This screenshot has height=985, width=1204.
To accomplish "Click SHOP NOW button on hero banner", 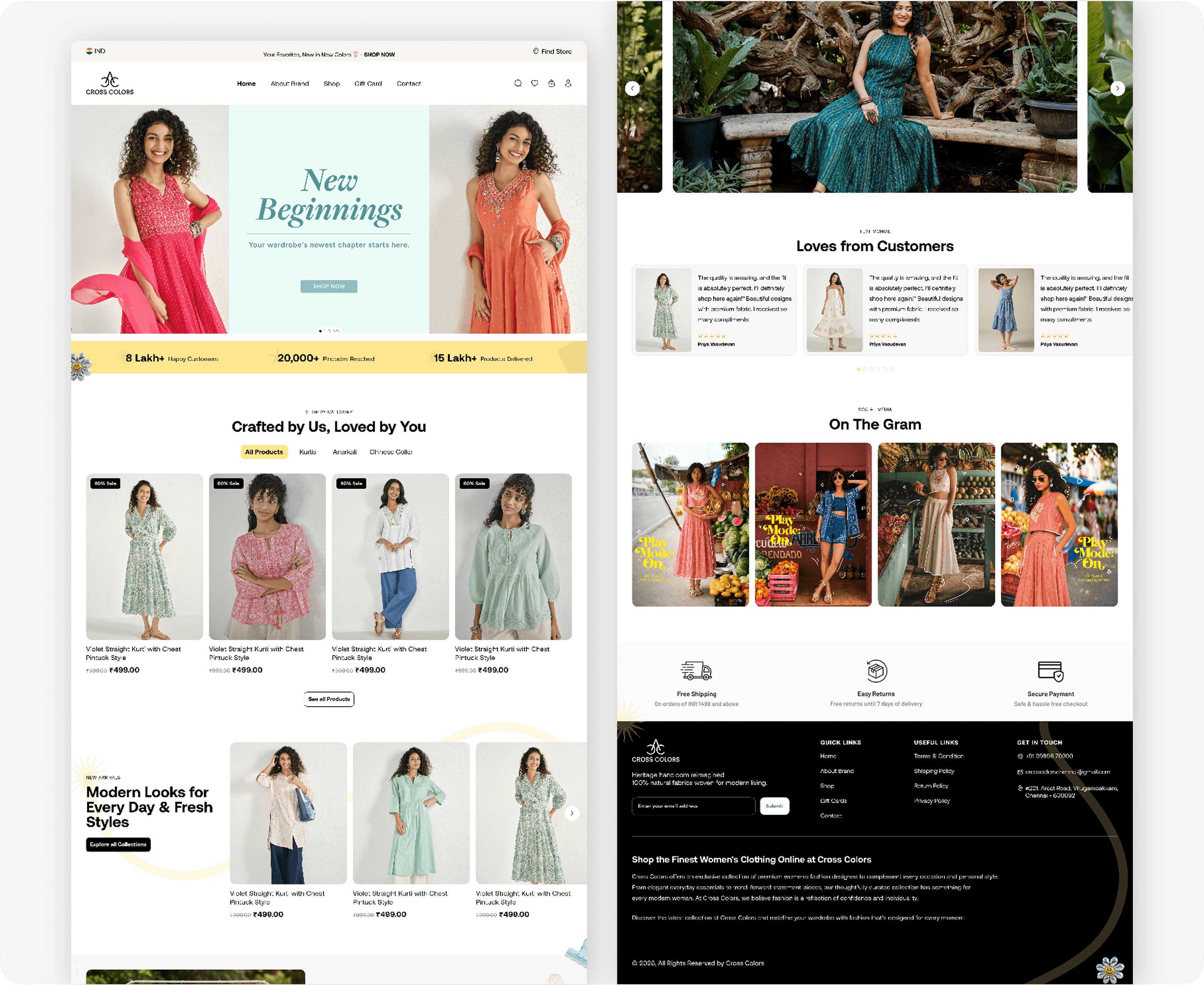I will pyautogui.click(x=329, y=286).
